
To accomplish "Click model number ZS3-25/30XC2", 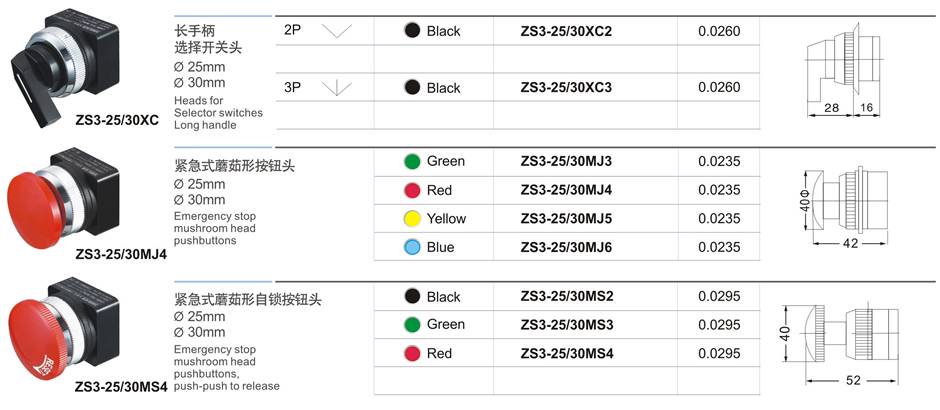I will [566, 31].
